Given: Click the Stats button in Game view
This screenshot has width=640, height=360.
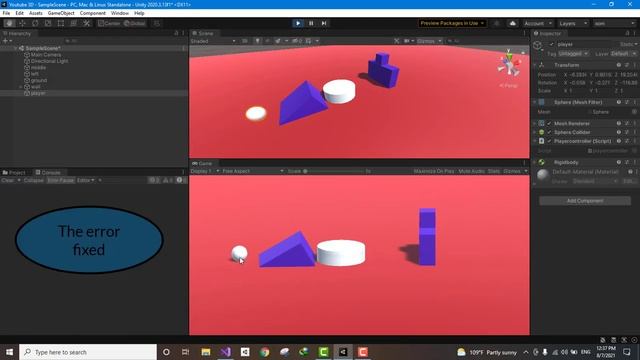Looking at the screenshot, I should pyautogui.click(x=493, y=171).
